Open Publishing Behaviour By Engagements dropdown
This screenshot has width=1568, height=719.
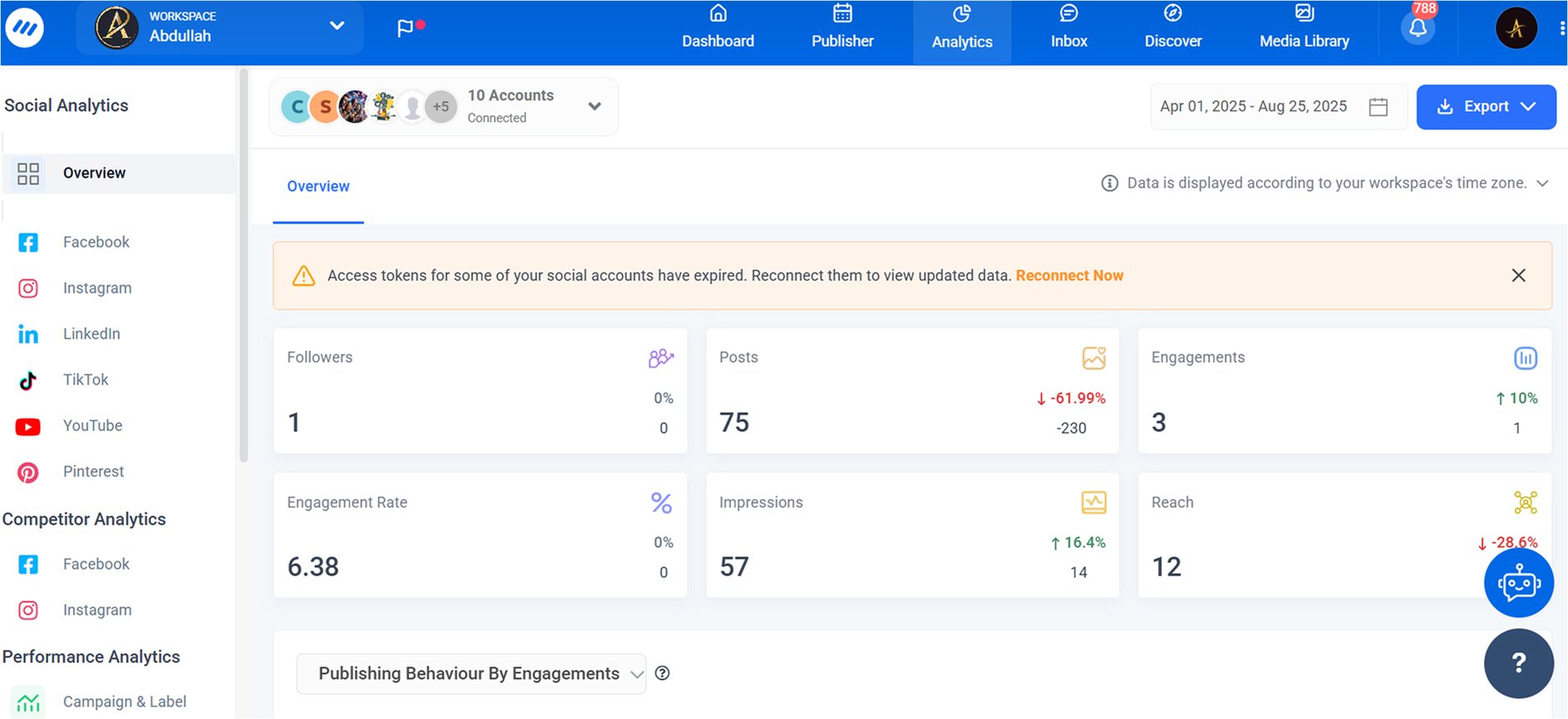pos(471,673)
